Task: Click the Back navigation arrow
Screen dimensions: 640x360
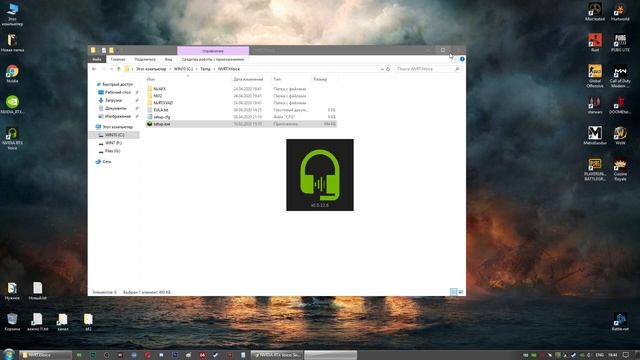Action: [94, 69]
